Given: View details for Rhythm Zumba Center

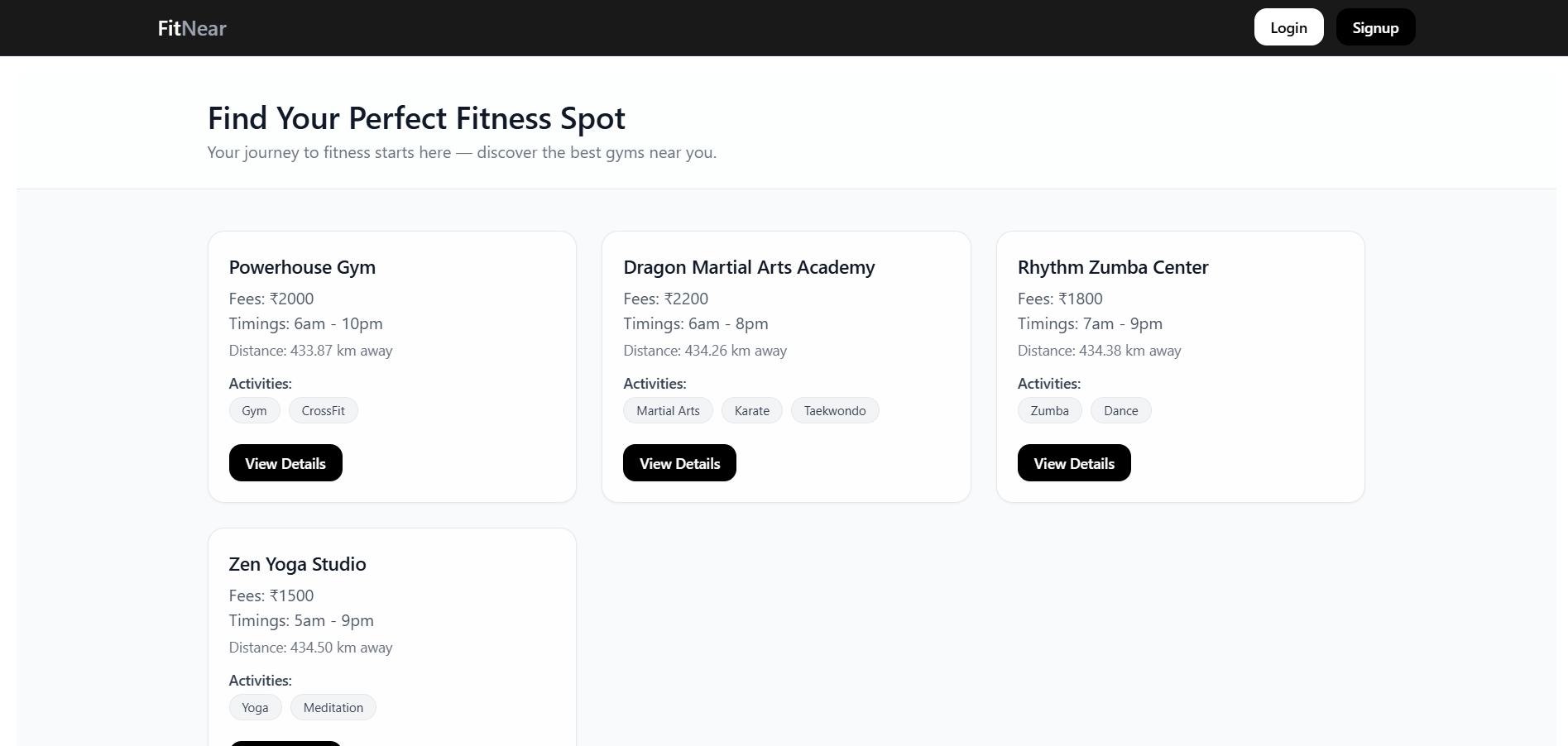Looking at the screenshot, I should tap(1074, 463).
